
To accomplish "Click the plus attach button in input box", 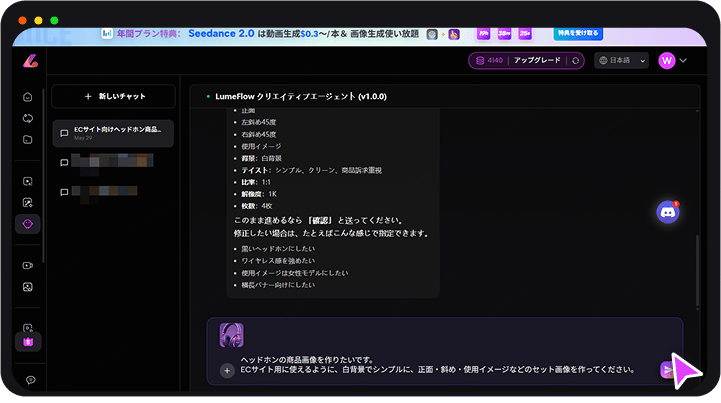I will (x=227, y=370).
